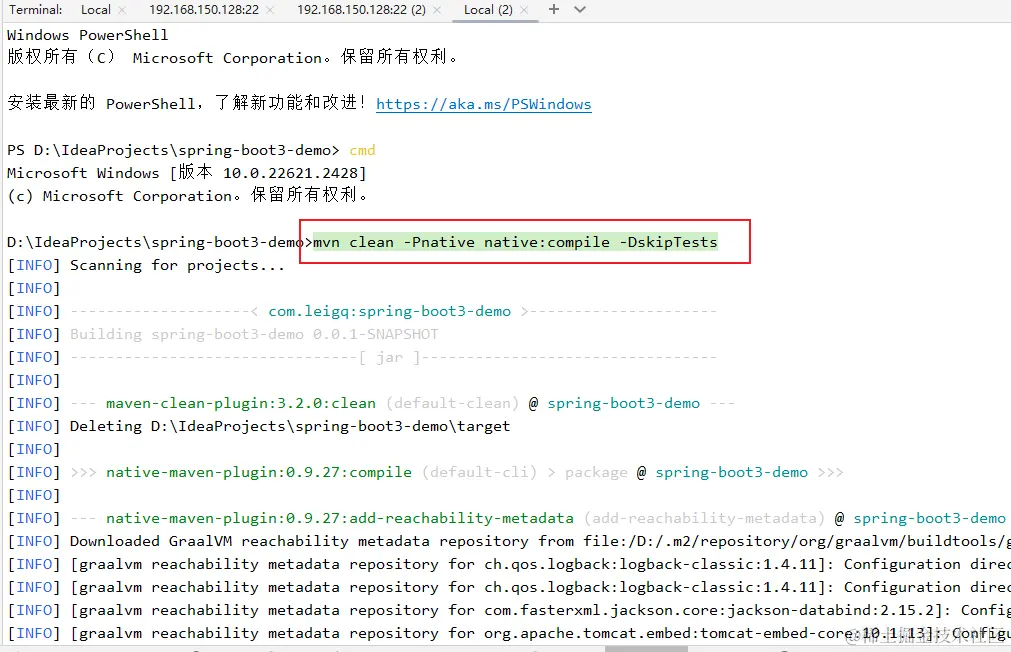Click native-maven-plugin:0.9.27:compile text
The width and height of the screenshot is (1011, 652).
pos(259,473)
